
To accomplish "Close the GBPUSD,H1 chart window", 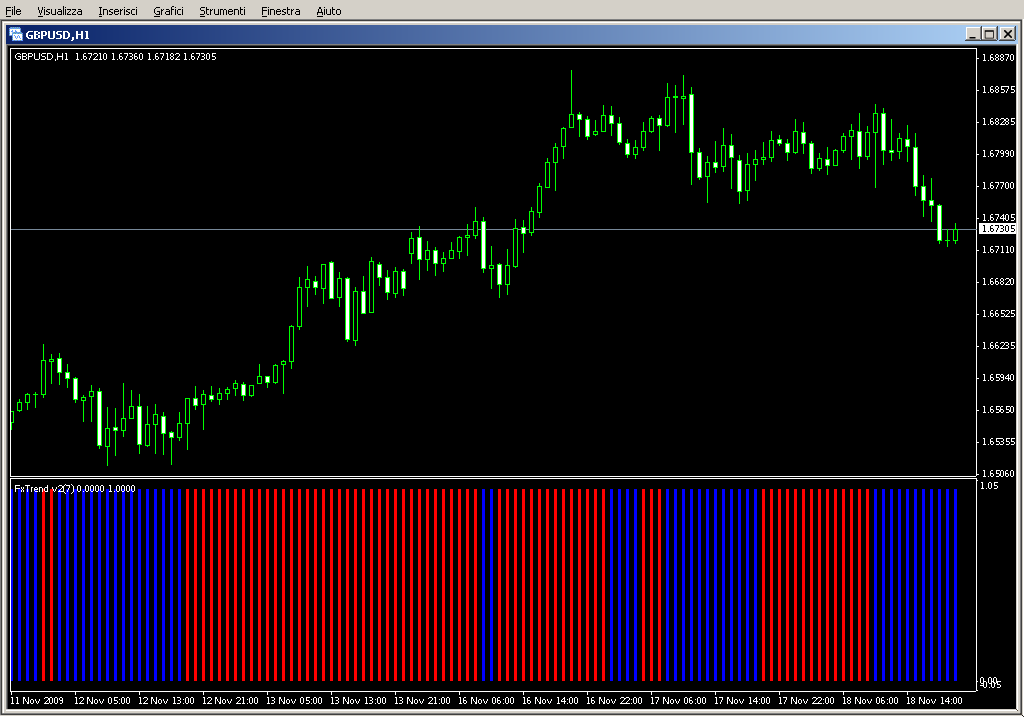I will coord(1007,34).
